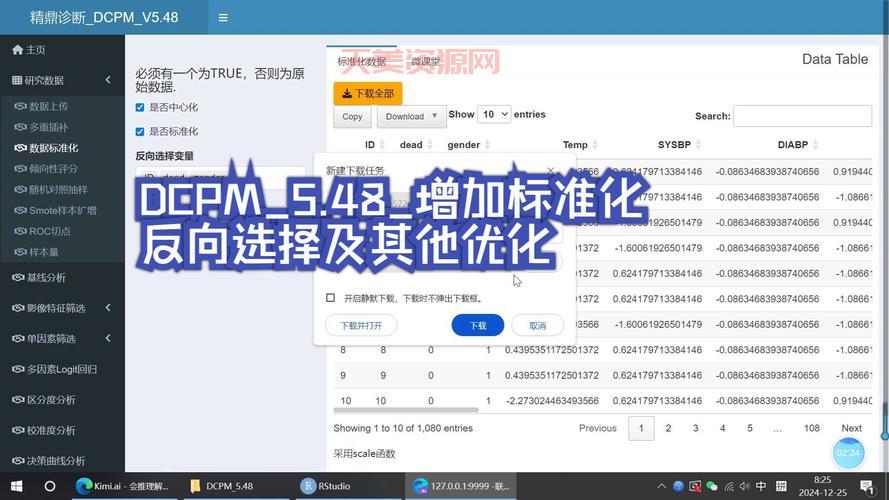Select current page 1 button

[x=641, y=428]
